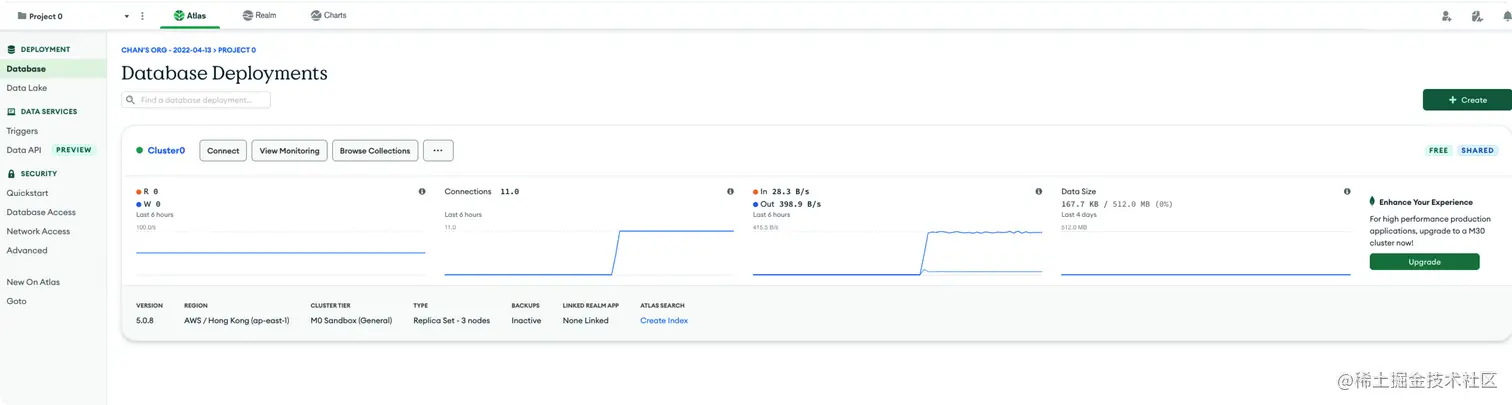Open the Cluster0 link
Screen dimensions: 1512x405
(166, 150)
